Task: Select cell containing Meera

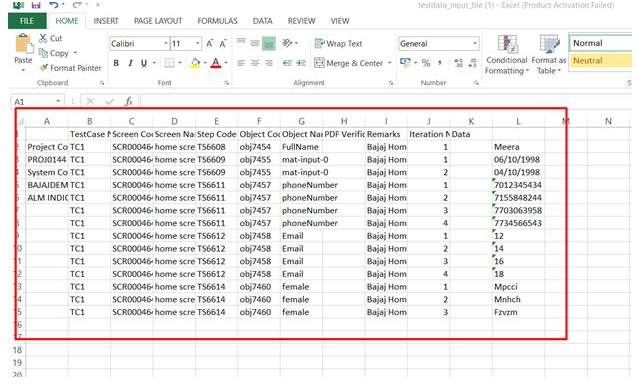Action: point(518,147)
